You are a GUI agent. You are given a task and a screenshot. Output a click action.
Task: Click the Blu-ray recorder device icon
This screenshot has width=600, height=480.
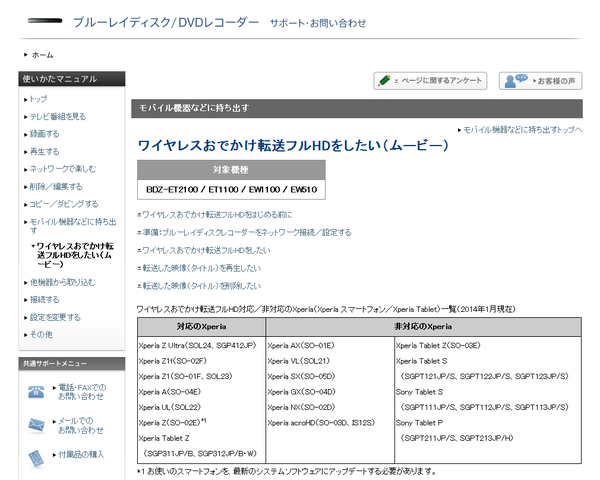point(45,21)
